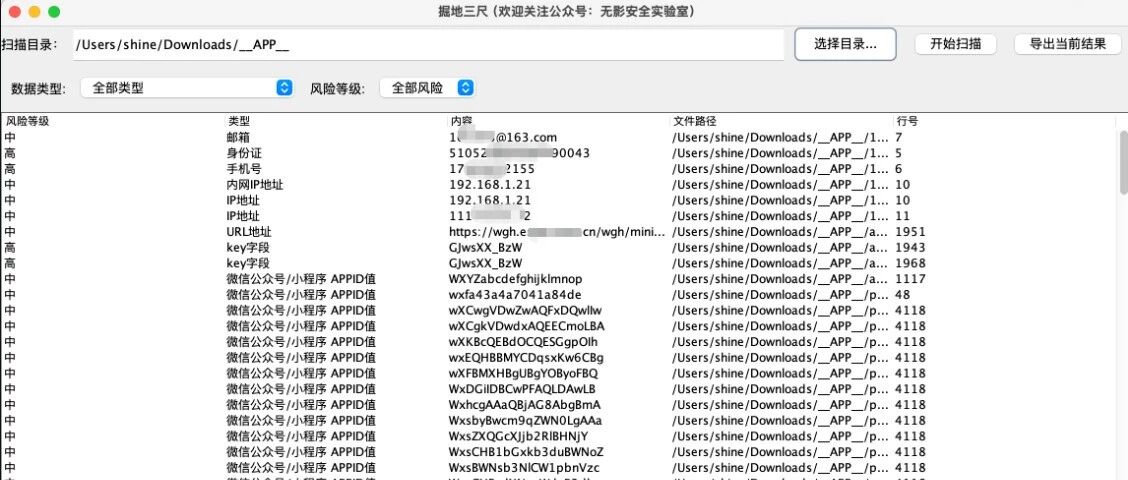Select the wXKBcQEBdOCQESGgpOlh value
This screenshot has height=480, width=1128.
tap(523, 343)
